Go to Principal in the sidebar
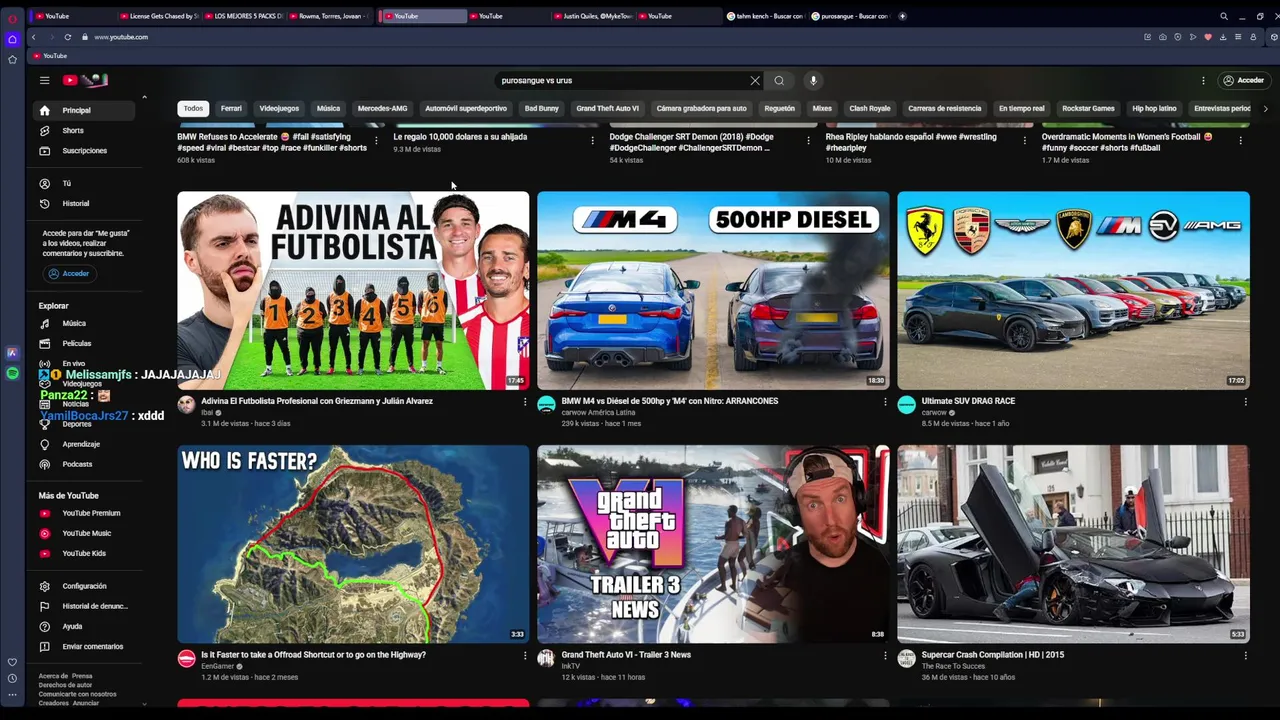The image size is (1280, 720). pos(84,110)
